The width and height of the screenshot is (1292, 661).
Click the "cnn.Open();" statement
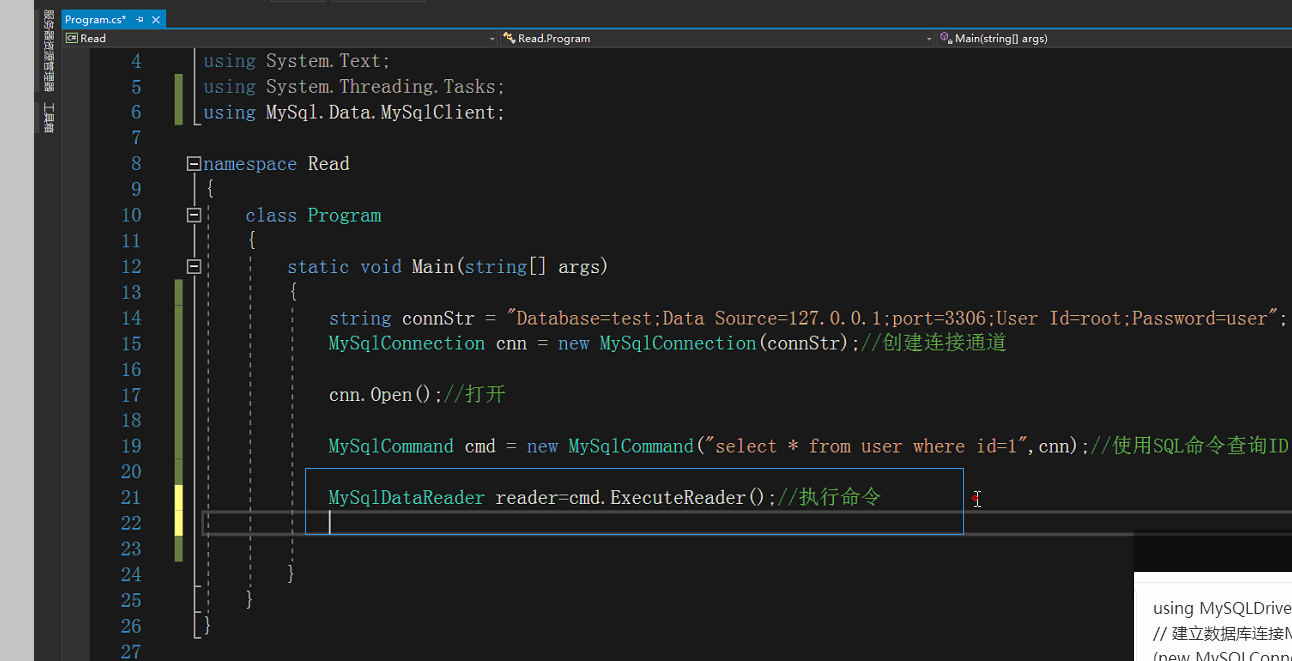point(386,395)
